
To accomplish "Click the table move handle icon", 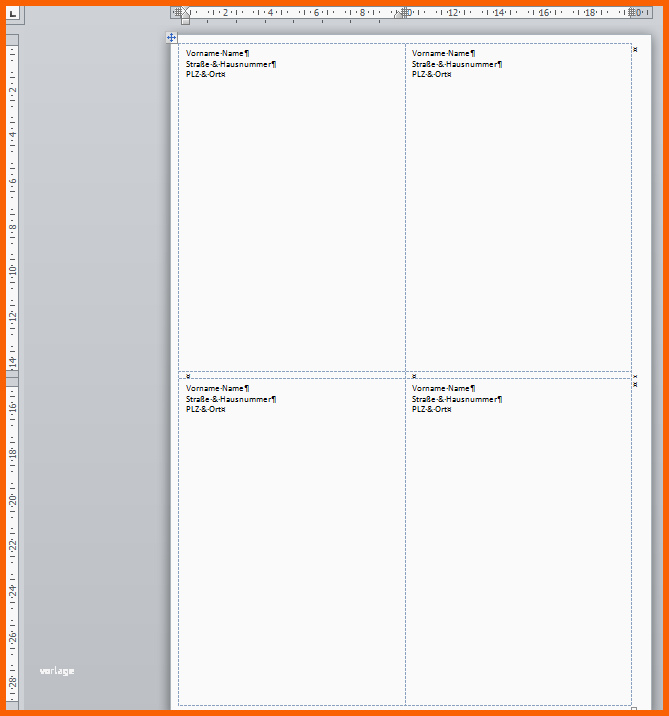I will click(171, 37).
